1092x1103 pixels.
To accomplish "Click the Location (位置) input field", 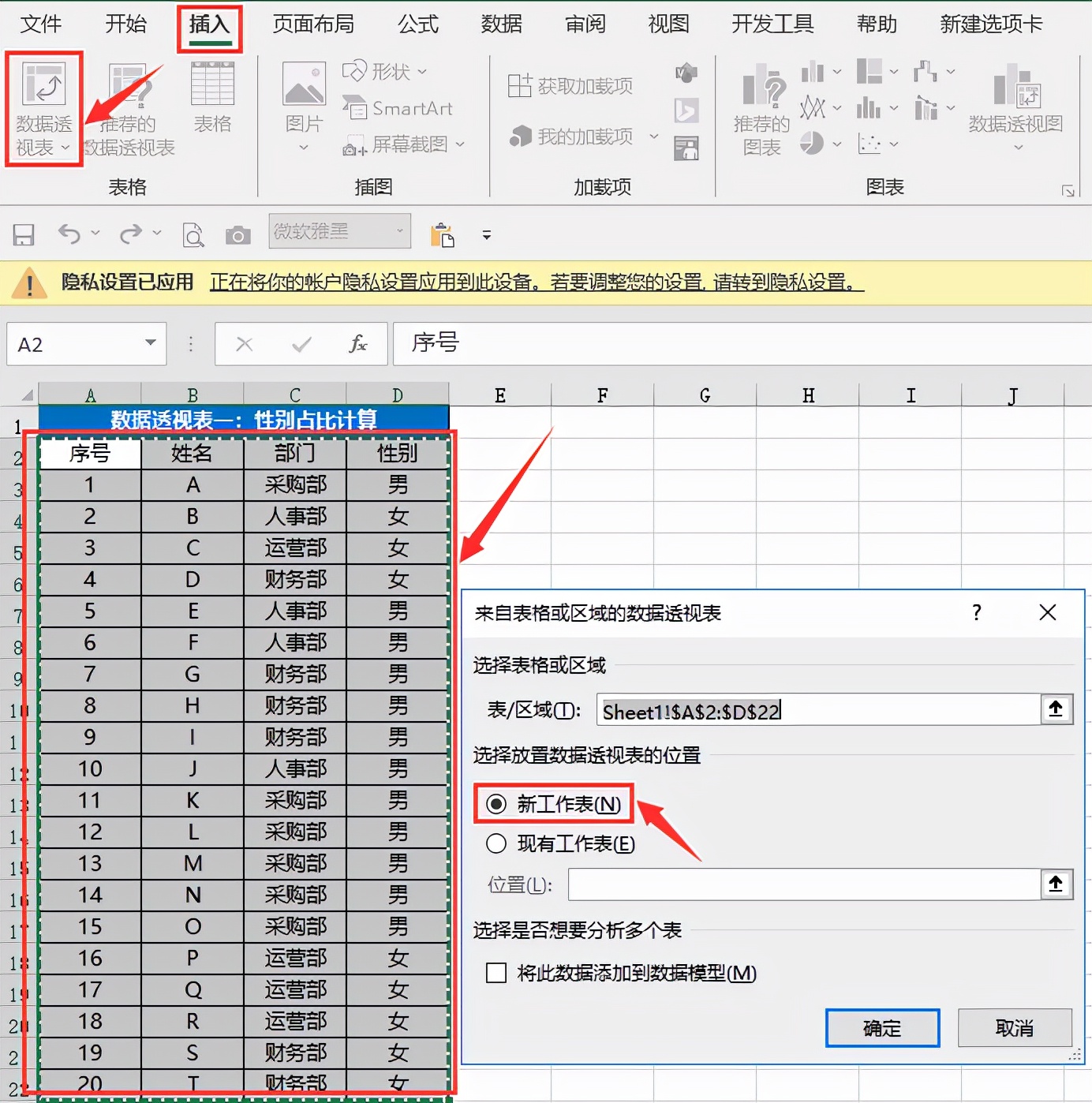I will [804, 884].
